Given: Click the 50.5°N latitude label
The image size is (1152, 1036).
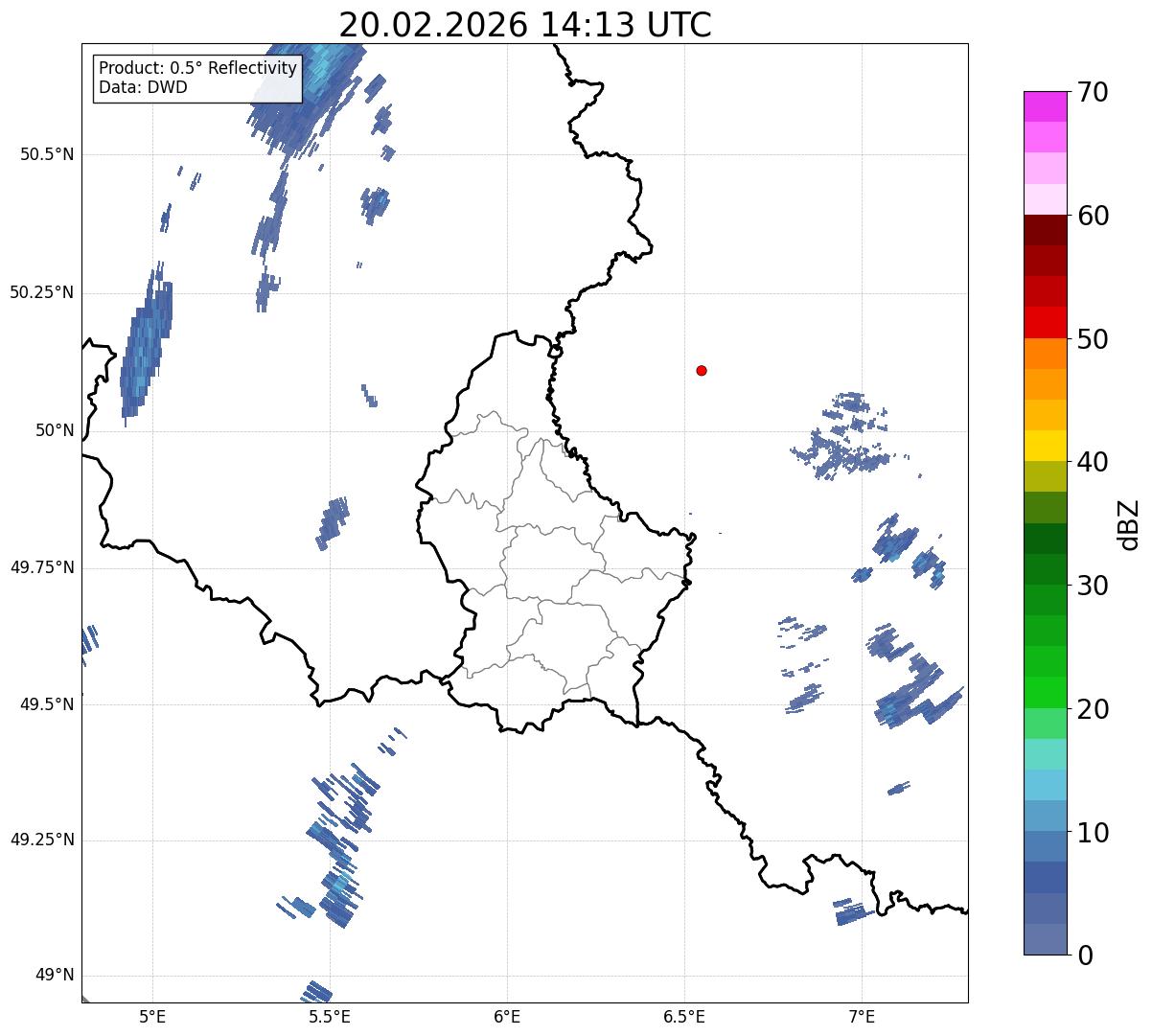Looking at the screenshot, I should point(47,154).
